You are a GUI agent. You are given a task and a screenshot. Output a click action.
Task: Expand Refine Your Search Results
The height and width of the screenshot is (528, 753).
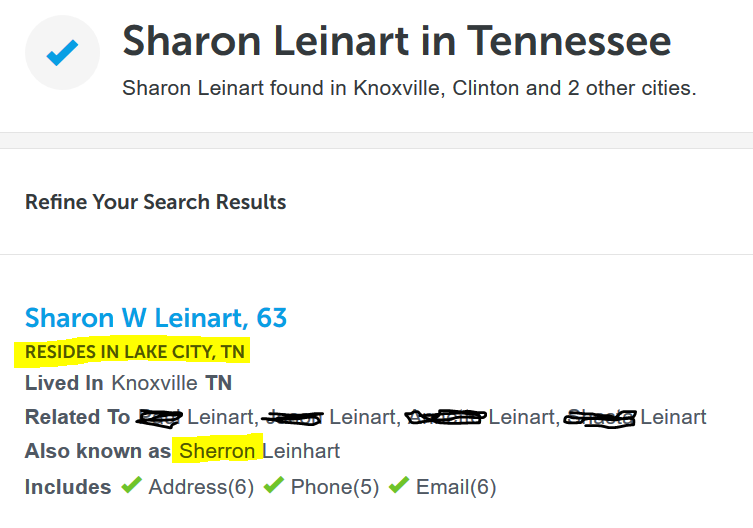(155, 202)
